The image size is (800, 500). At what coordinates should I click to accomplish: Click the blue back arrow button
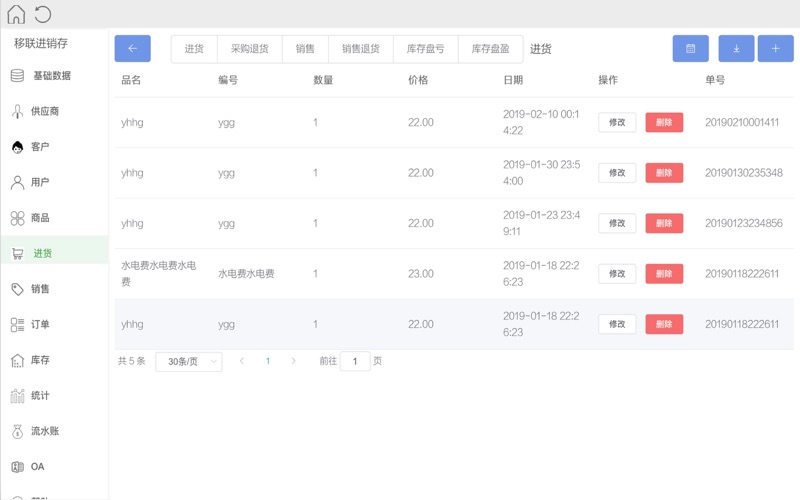133,48
